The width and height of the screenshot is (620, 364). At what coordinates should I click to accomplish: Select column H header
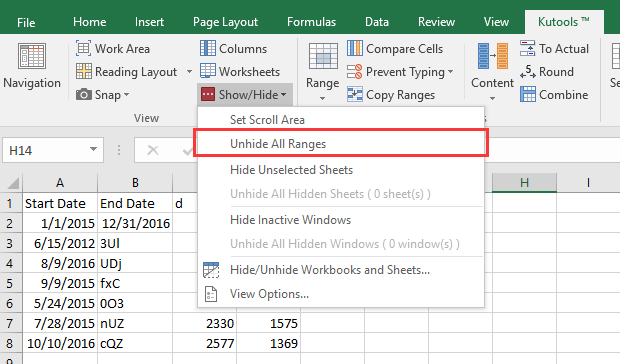(x=524, y=183)
